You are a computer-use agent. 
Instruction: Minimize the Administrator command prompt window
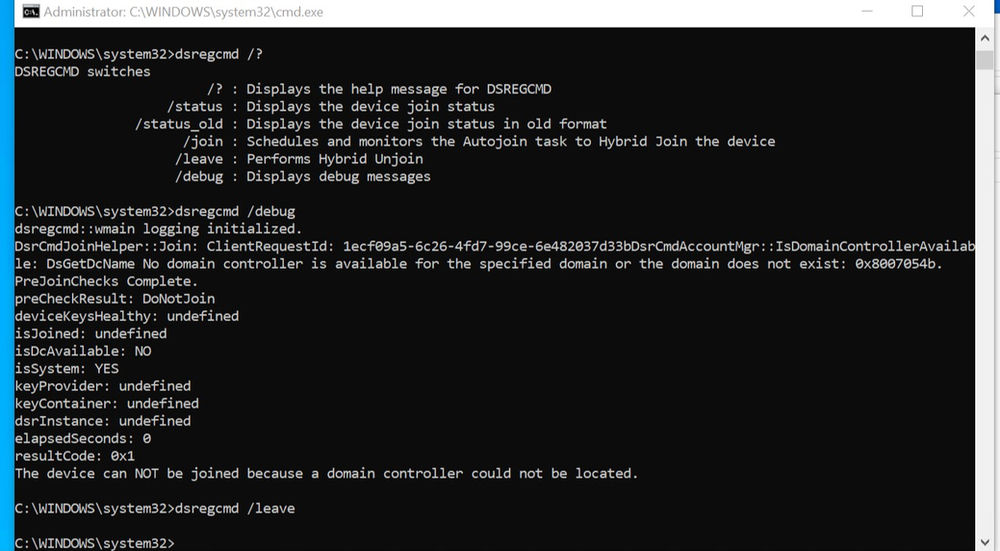(866, 11)
